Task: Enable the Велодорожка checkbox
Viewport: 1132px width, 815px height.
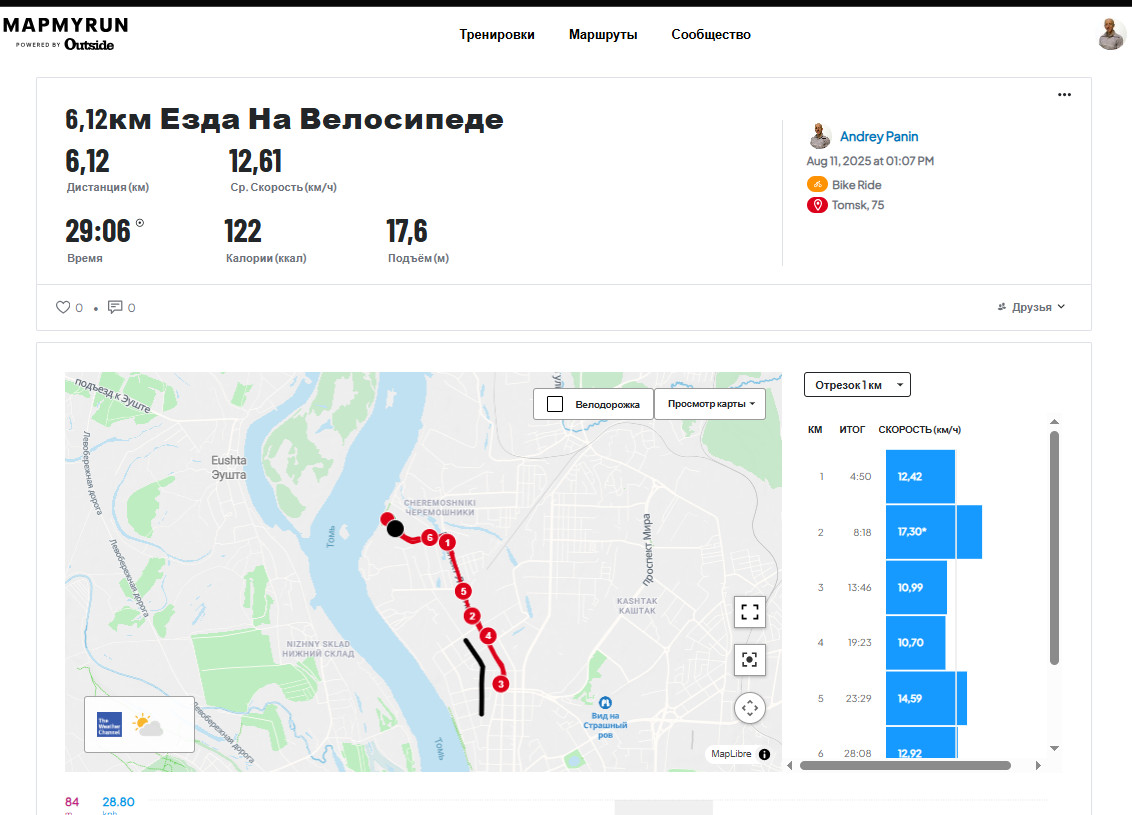Action: (x=554, y=404)
